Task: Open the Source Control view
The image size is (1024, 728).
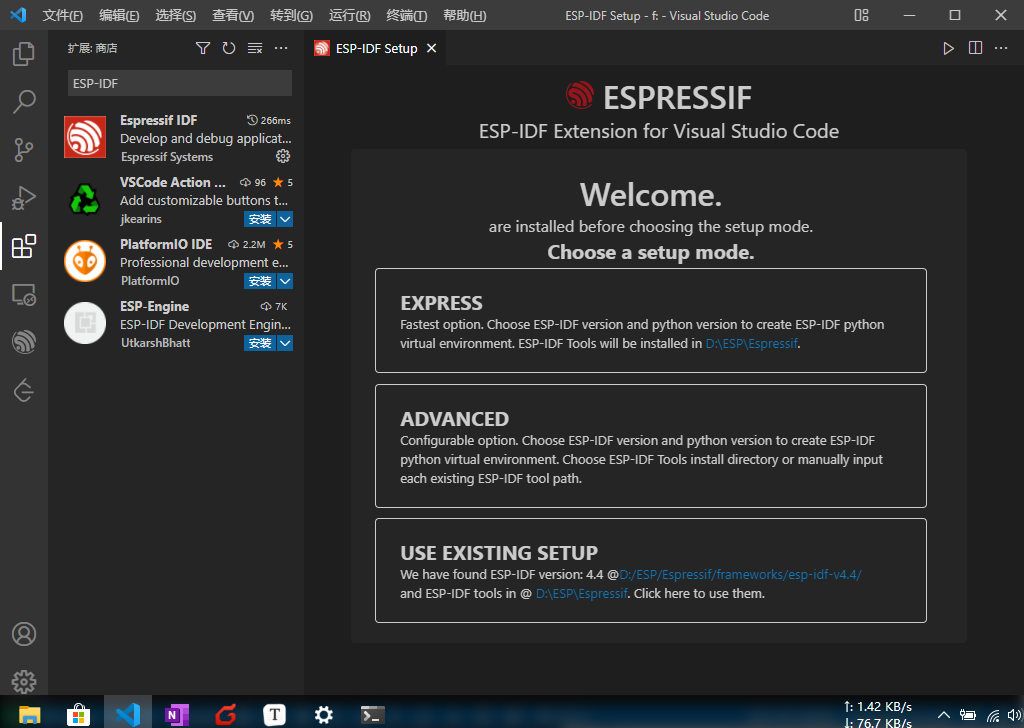Action: click(24, 150)
